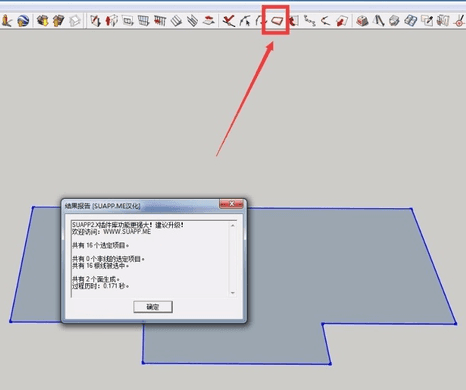Image resolution: width=466 pixels, height=390 pixels.
Task: Select the curve-with-cursor arc tool icon
Action: tap(245, 21)
